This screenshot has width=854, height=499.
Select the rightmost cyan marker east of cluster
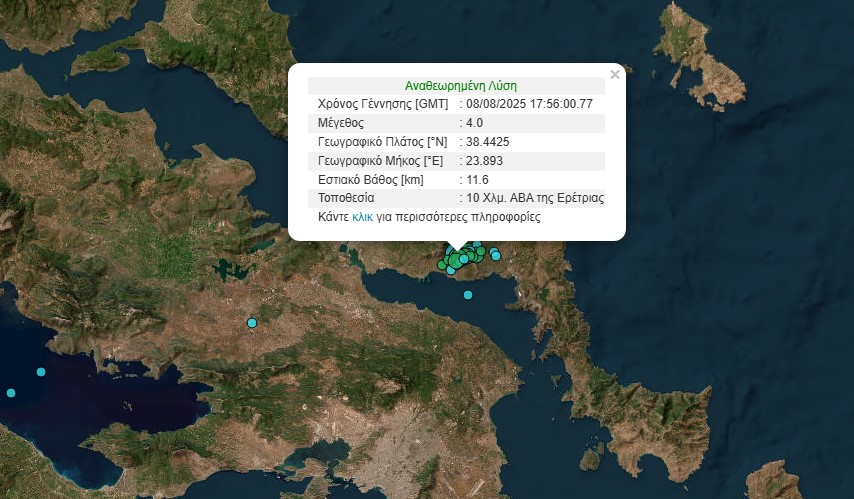(x=496, y=256)
